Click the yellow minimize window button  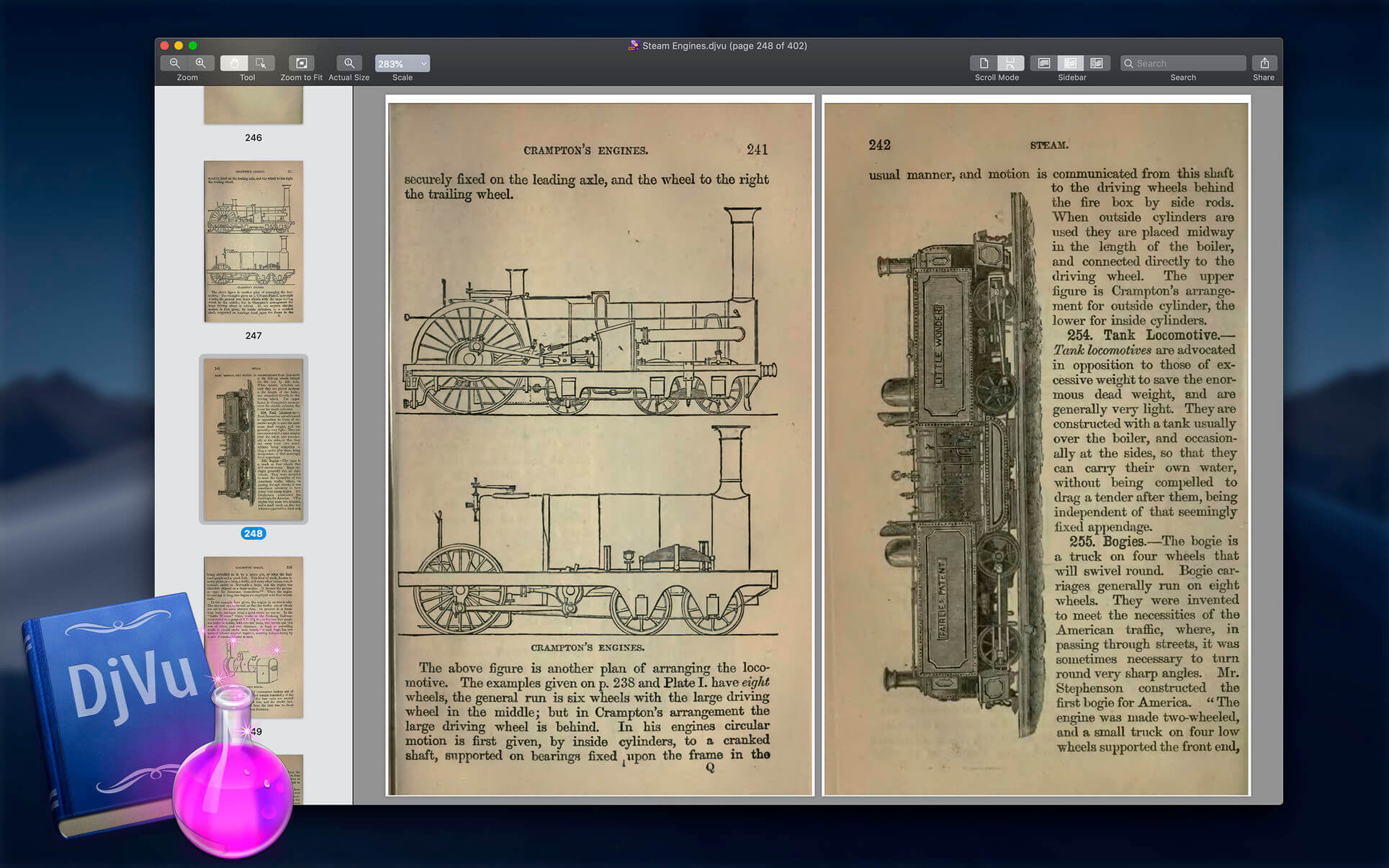coord(179,45)
